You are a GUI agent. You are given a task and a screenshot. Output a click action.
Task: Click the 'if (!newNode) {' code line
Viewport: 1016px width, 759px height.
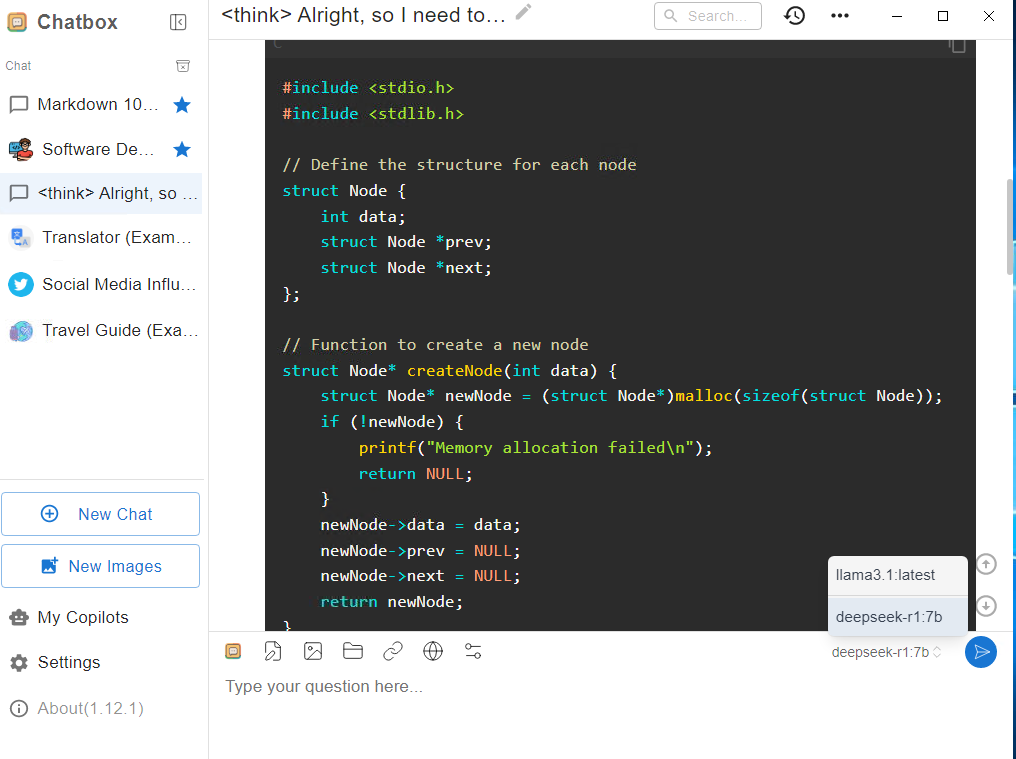point(392,422)
